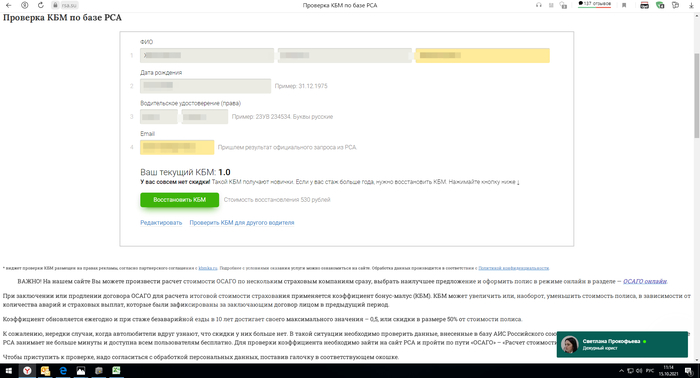
Task: Show the site reviews counter (137 отзывов)
Action: click(595, 4)
